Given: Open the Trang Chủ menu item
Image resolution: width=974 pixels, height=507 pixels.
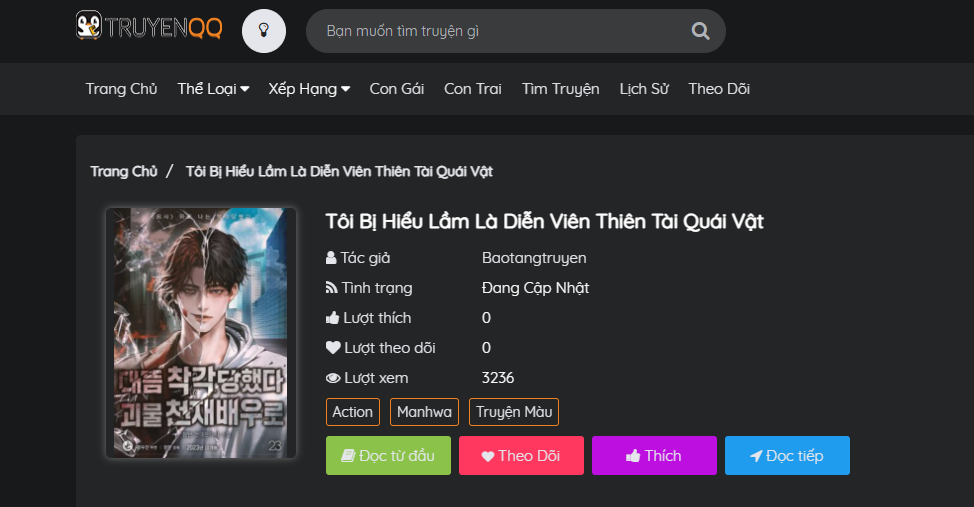Looking at the screenshot, I should tap(121, 89).
